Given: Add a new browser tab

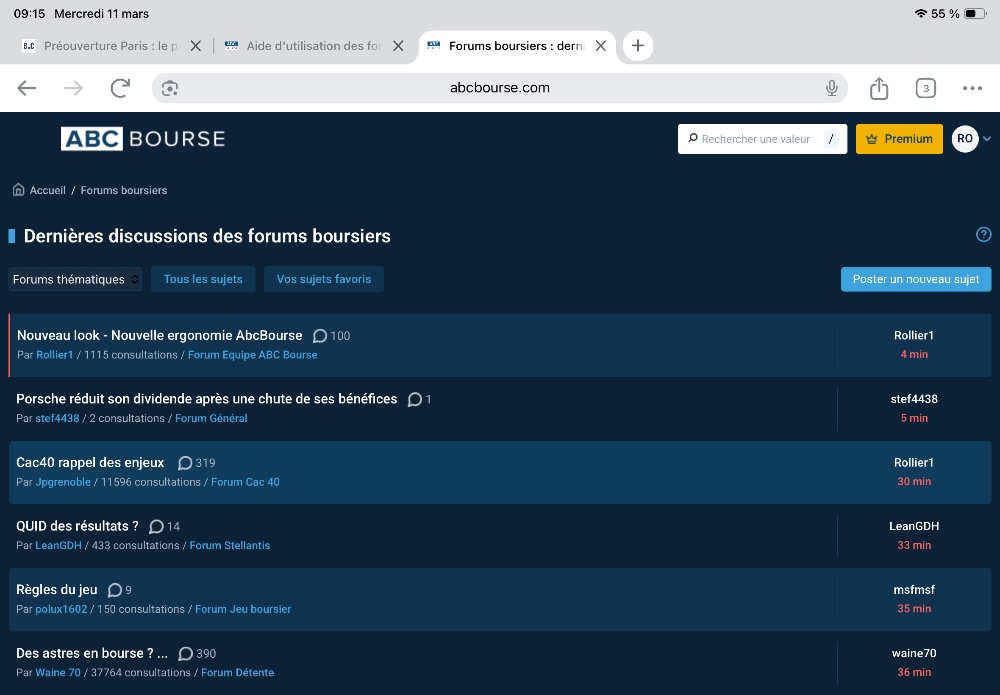Looking at the screenshot, I should pyautogui.click(x=638, y=46).
